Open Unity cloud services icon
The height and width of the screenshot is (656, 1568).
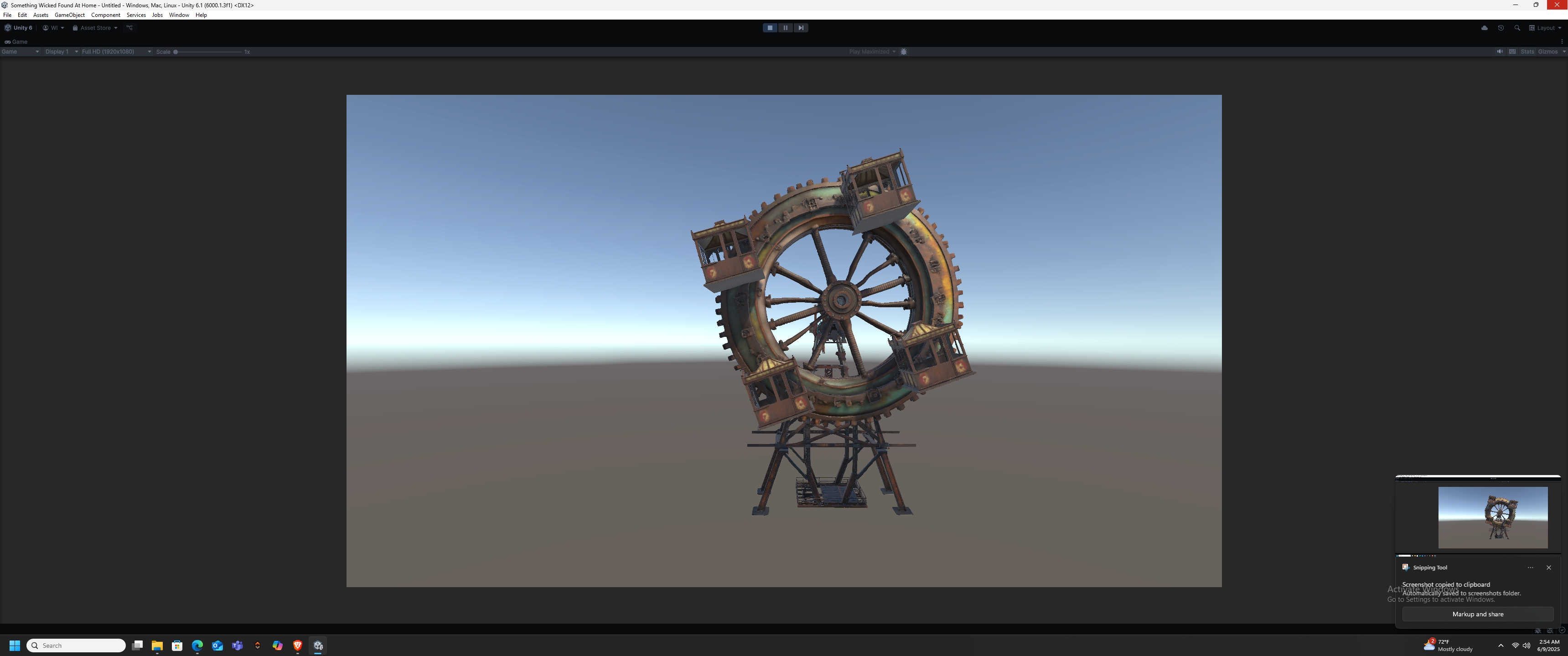coord(1484,28)
